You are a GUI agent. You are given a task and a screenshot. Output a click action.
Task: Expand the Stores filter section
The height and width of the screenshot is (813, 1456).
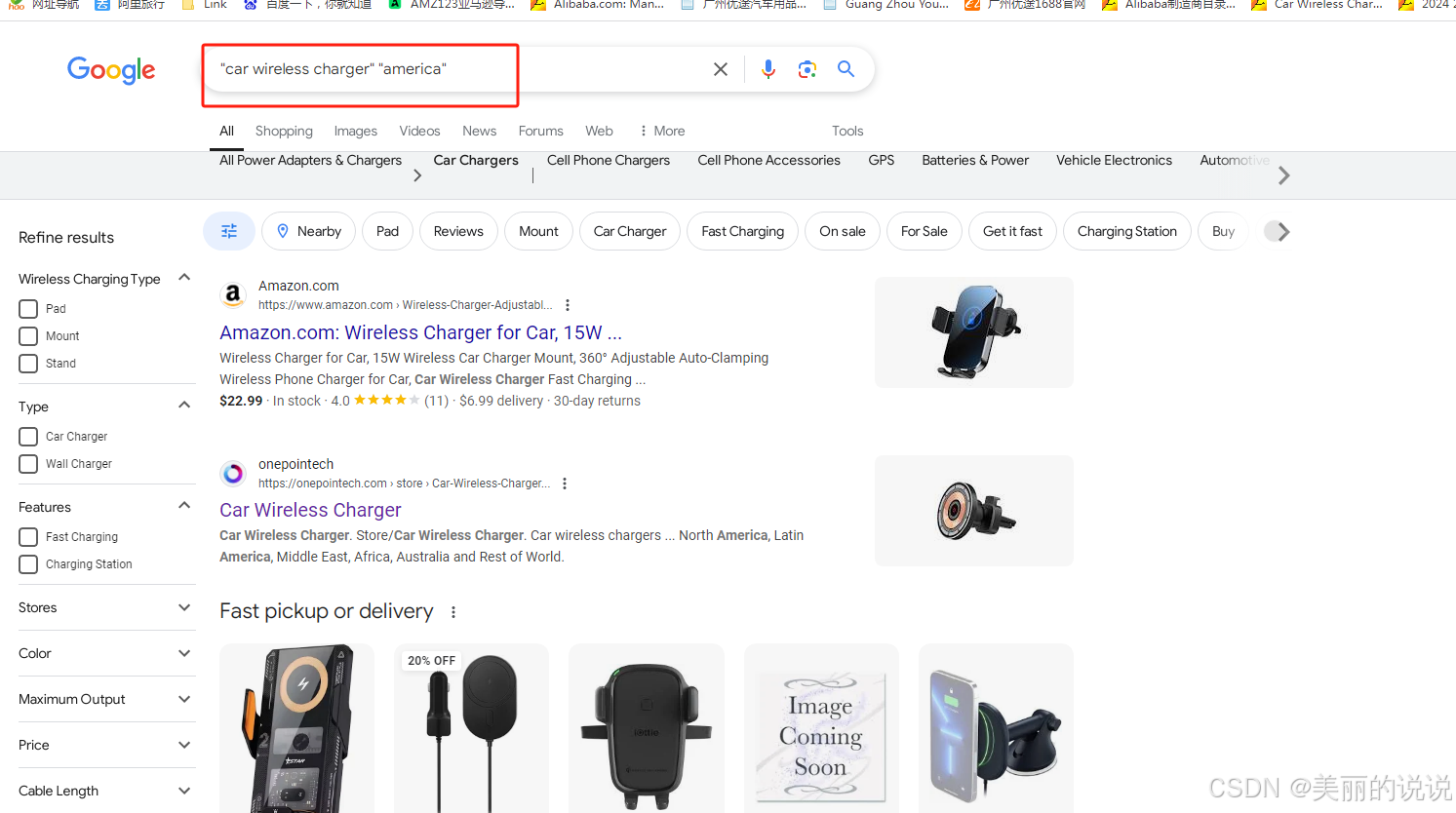click(x=184, y=607)
